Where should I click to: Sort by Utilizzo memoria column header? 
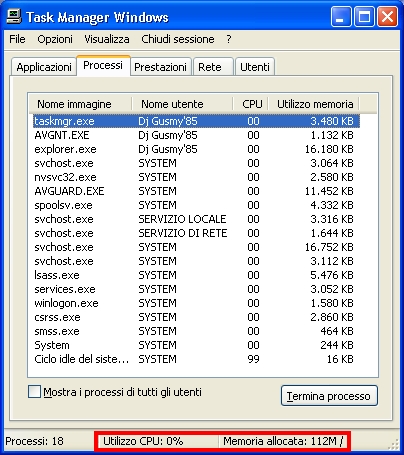[x=314, y=104]
